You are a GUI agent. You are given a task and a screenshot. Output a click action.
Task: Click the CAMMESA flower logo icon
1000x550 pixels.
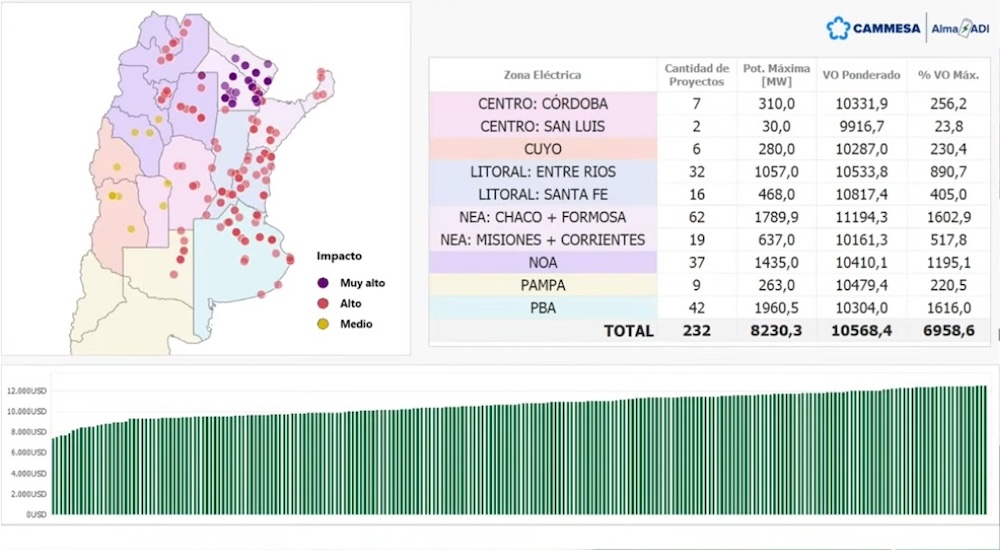[838, 28]
